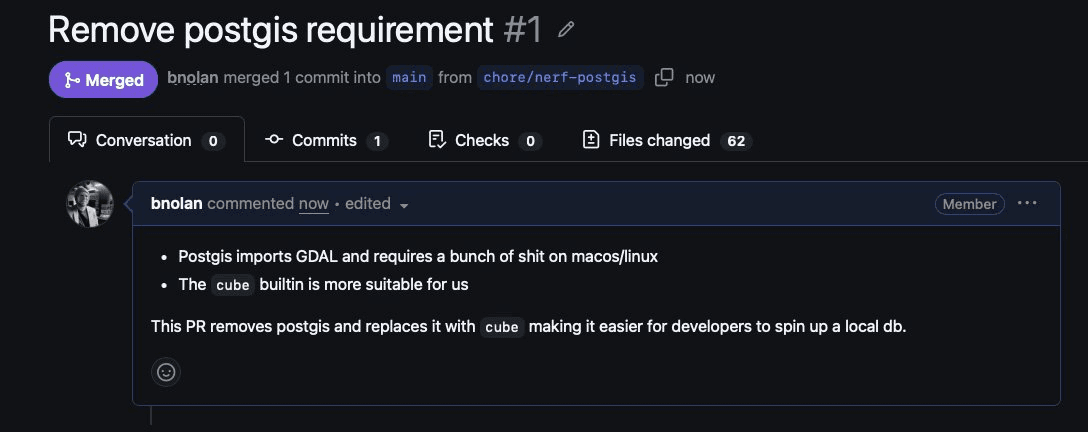
Task: Click the speech bubble icon beside Conversation
Action: [x=77, y=140]
